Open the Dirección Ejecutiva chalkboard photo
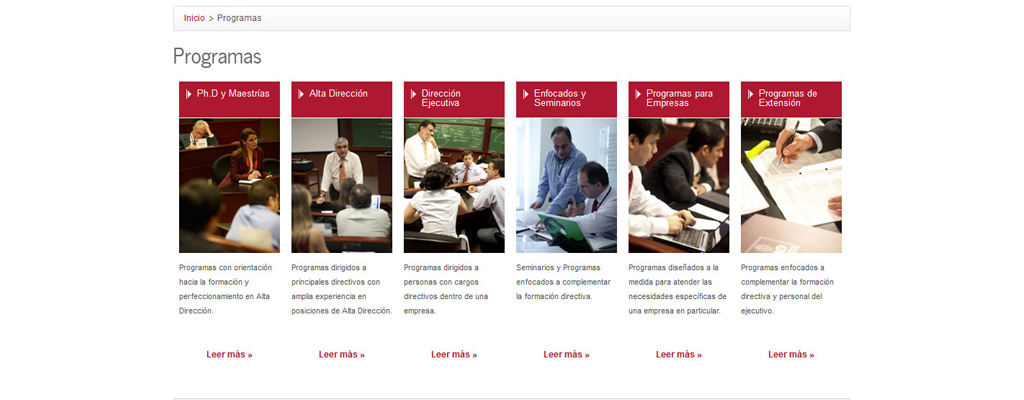This screenshot has height=400, width=1024. [454, 186]
